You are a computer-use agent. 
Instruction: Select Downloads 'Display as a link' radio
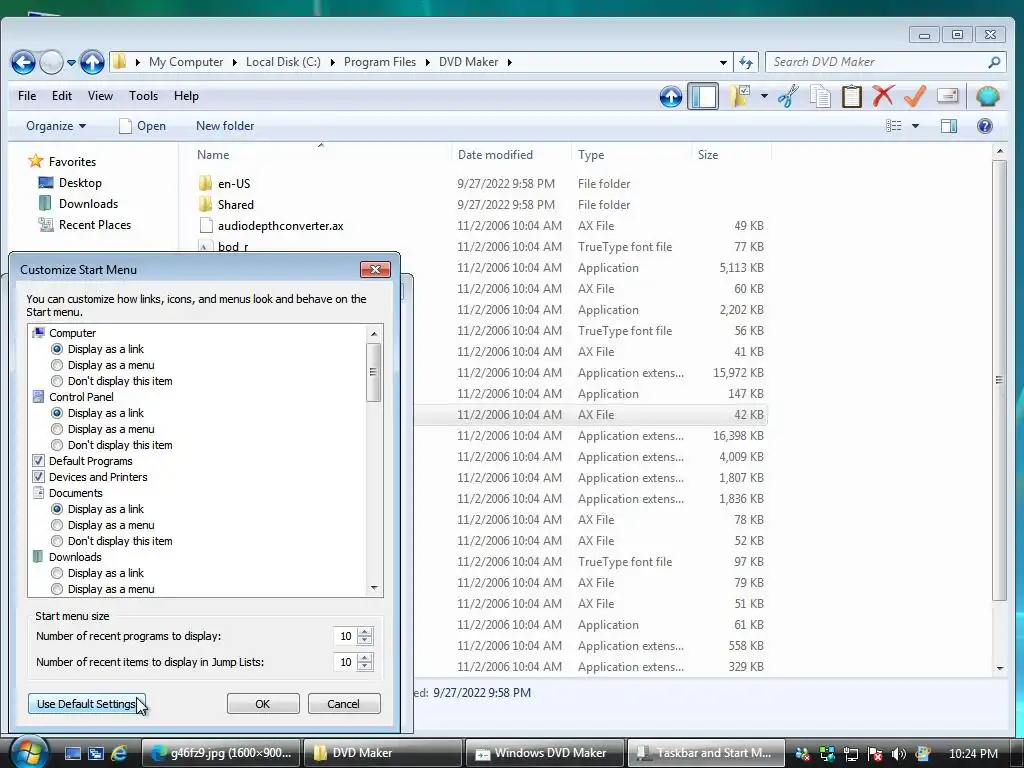tap(57, 573)
